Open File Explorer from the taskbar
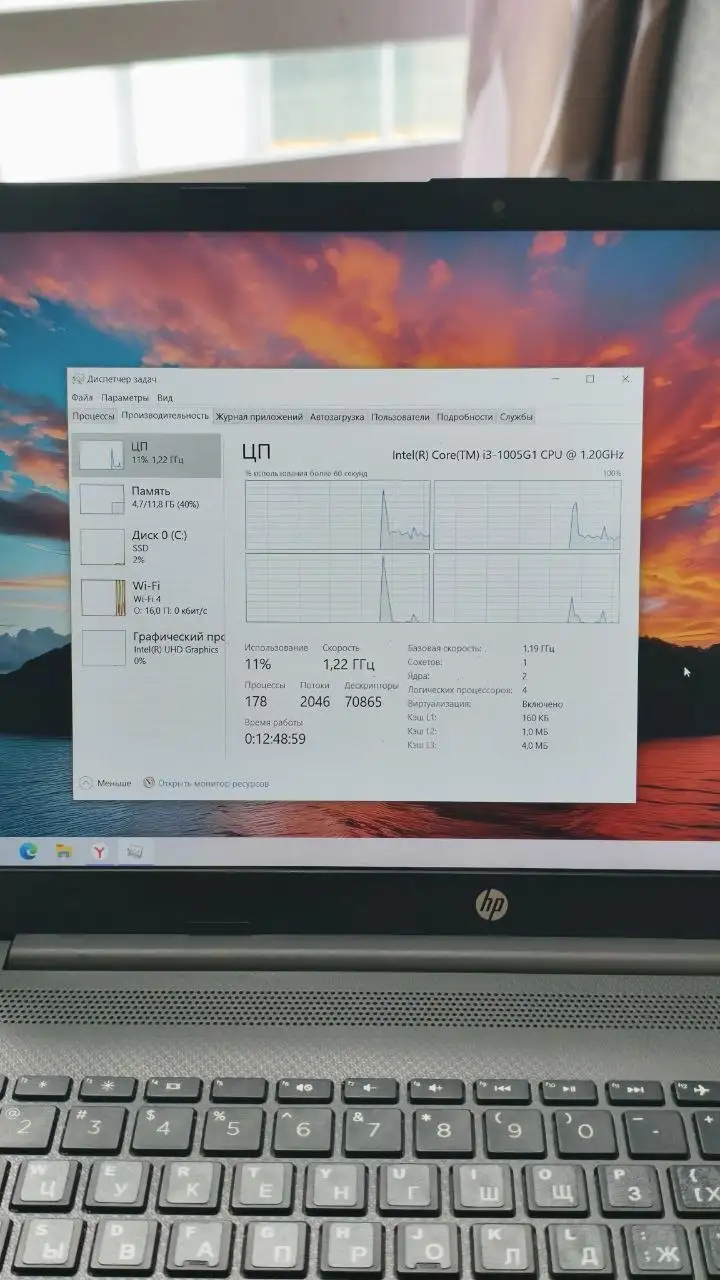720x1280 pixels. tap(63, 851)
